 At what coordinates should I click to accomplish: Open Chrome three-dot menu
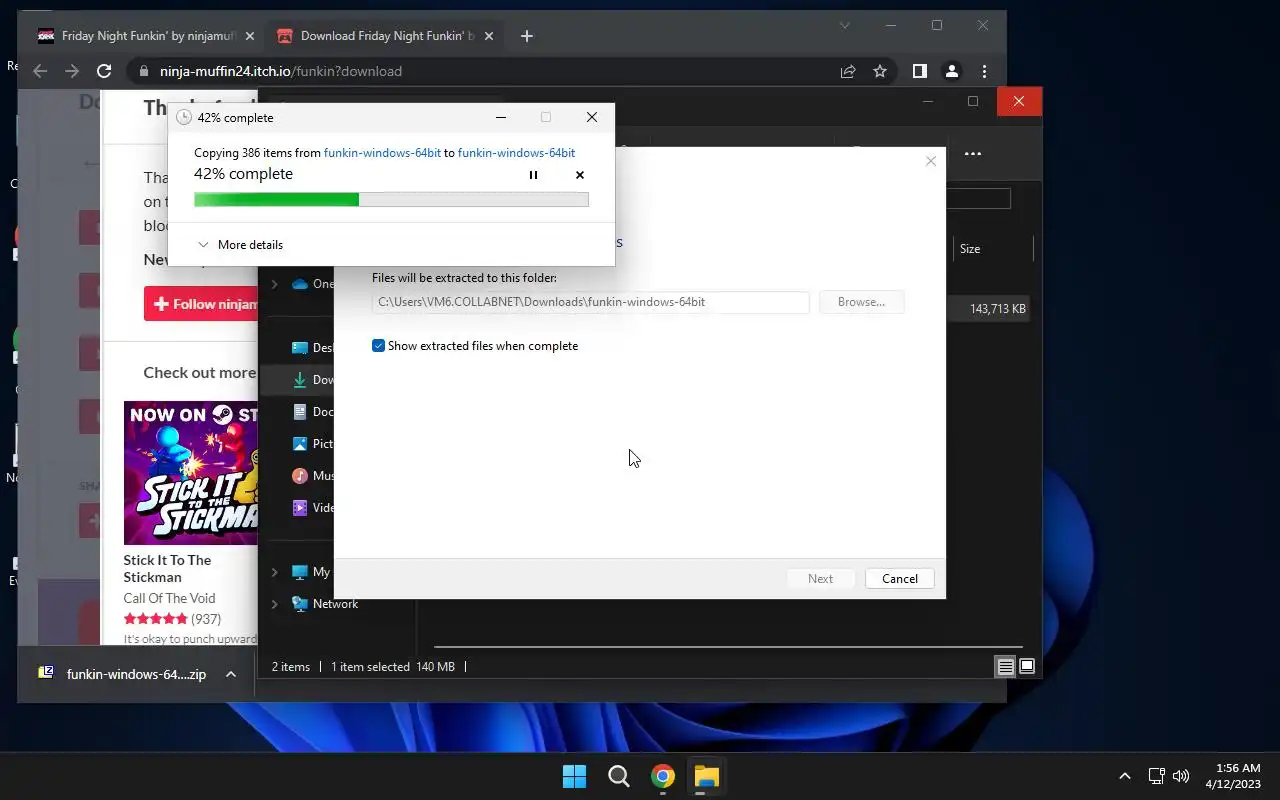[984, 71]
